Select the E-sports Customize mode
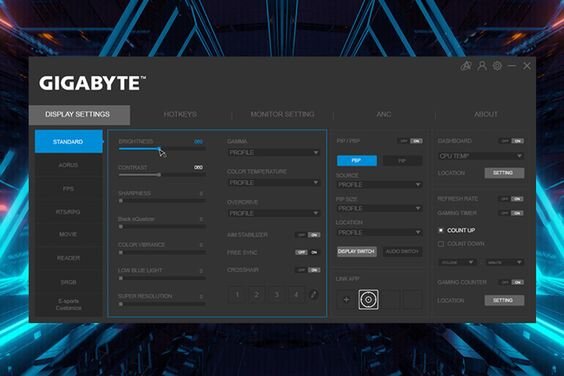The image size is (564, 376). [x=68, y=304]
